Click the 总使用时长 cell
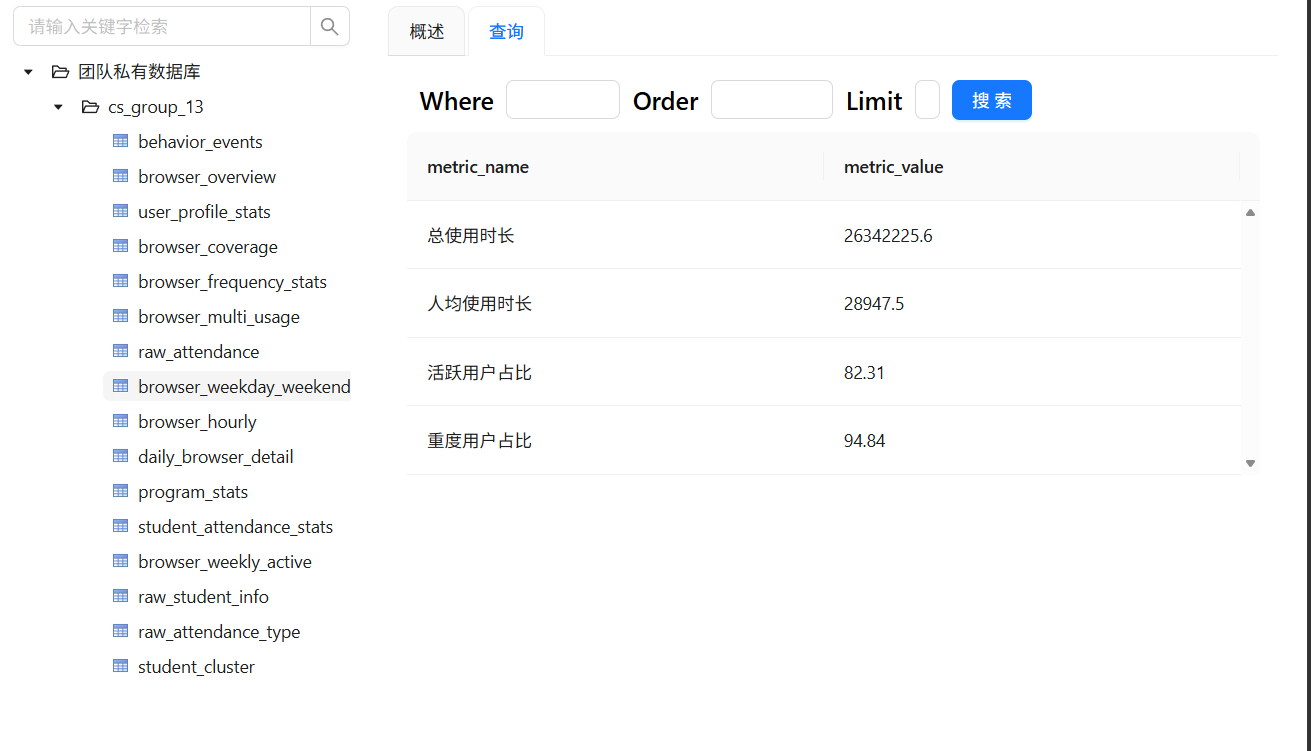Image resolution: width=1311 pixels, height=751 pixels. tap(615, 235)
